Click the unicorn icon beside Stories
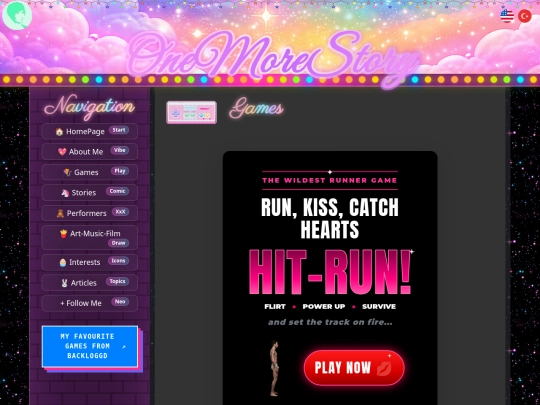Screen dimensions: 540x405 (x=65, y=193)
